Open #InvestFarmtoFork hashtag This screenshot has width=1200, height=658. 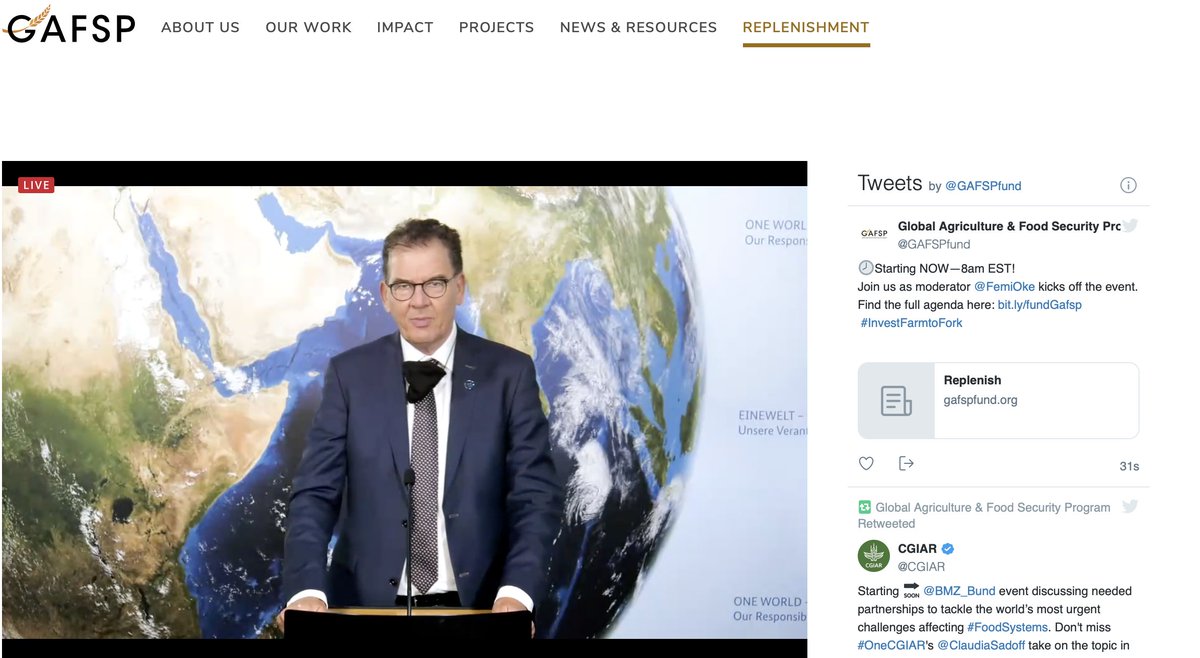[x=911, y=323]
